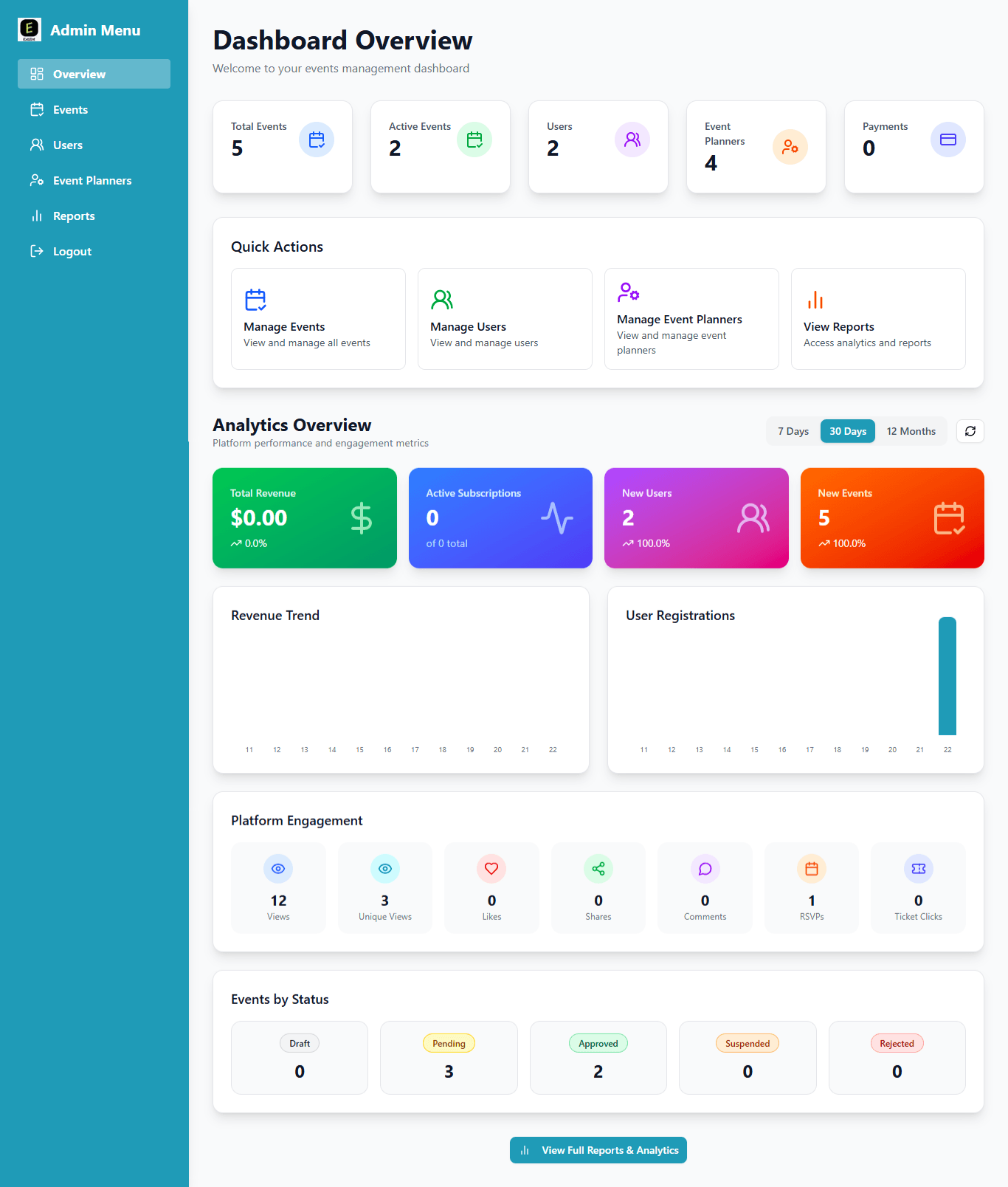This screenshot has height=1187, width=1008.
Task: Click the Event Planners stat icon
Action: [x=790, y=147]
